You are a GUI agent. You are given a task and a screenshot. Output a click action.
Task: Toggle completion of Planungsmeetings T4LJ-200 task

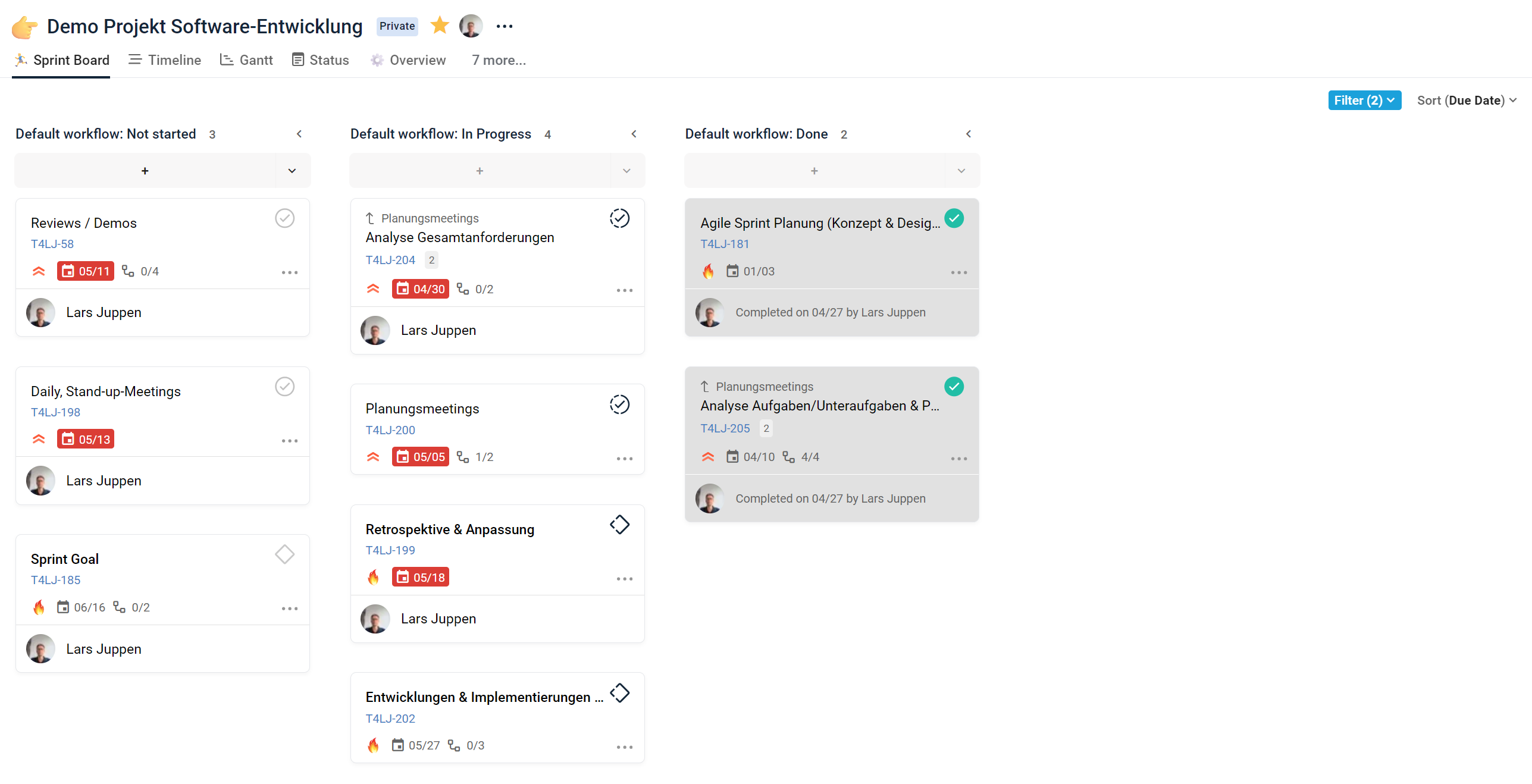[x=619, y=404]
